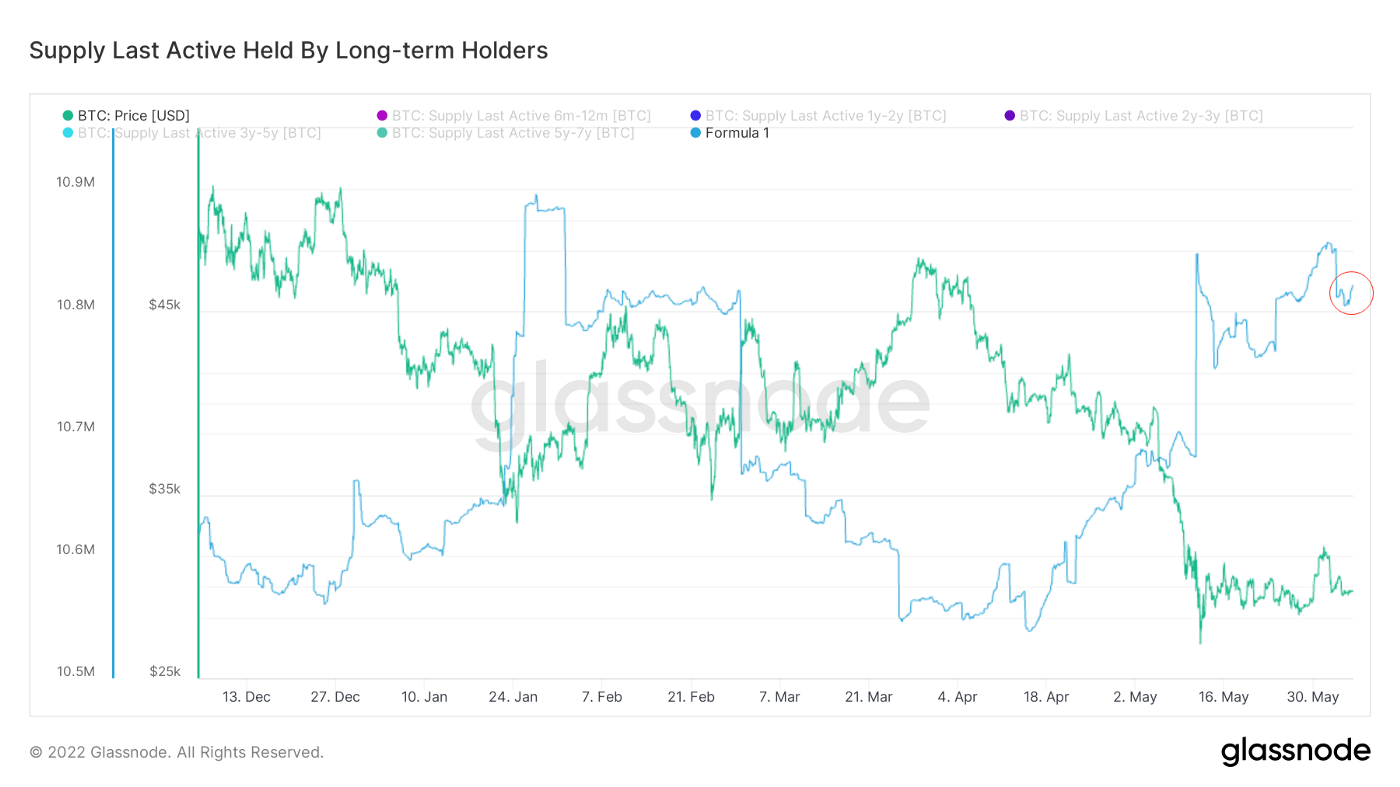Screen dimensions: 1400x787
Task: Click the chart title text
Action: click(288, 50)
